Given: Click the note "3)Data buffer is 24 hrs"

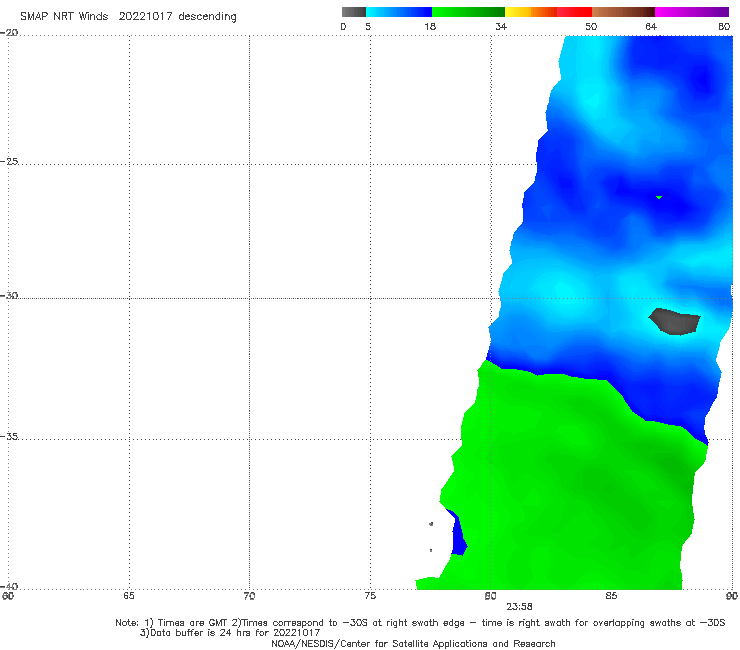Looking at the screenshot, I should pos(230,633).
